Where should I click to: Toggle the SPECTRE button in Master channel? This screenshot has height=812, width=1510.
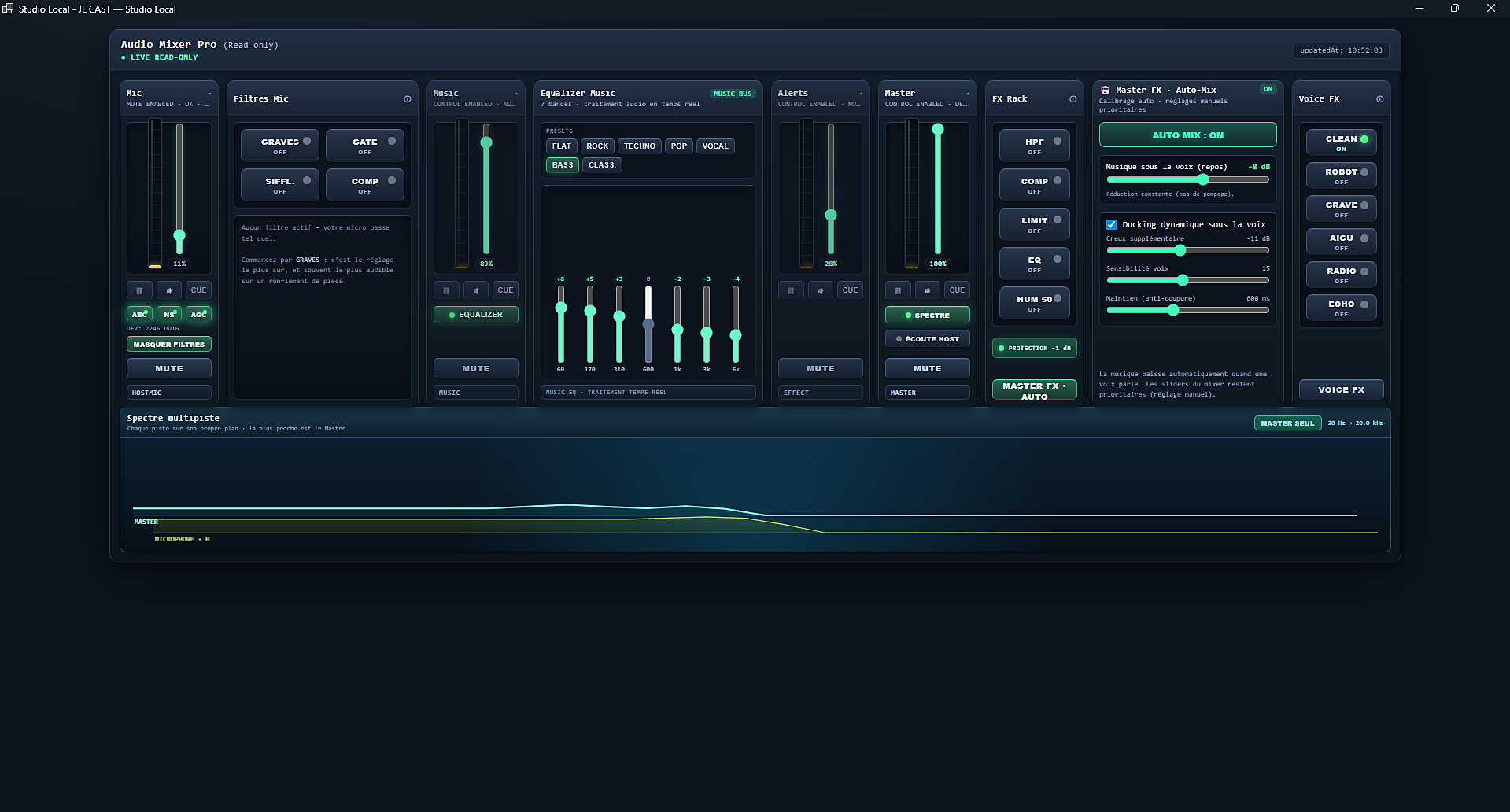point(928,316)
